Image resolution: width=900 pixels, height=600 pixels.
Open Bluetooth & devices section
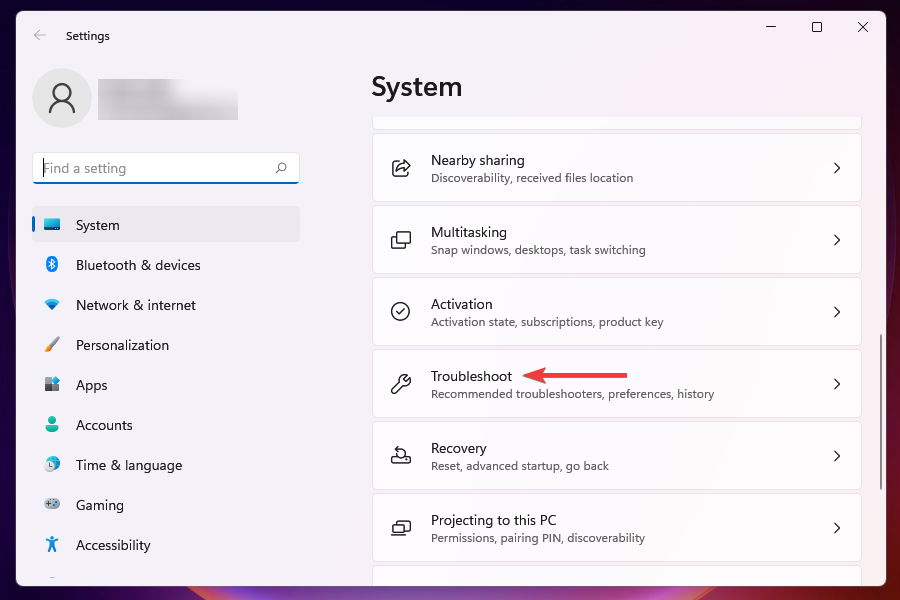[x=166, y=265]
